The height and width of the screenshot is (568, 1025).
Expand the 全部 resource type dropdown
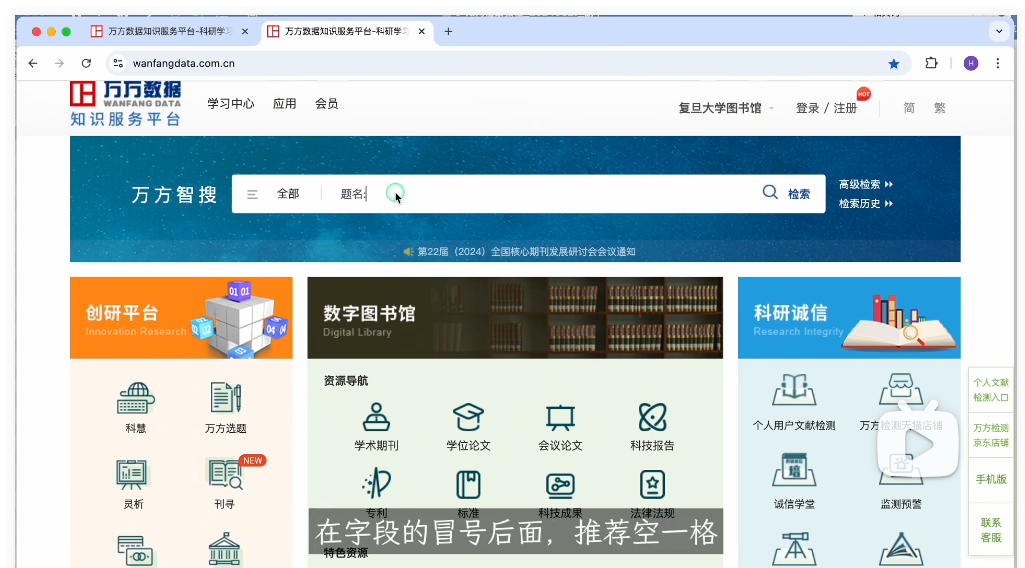click(288, 193)
